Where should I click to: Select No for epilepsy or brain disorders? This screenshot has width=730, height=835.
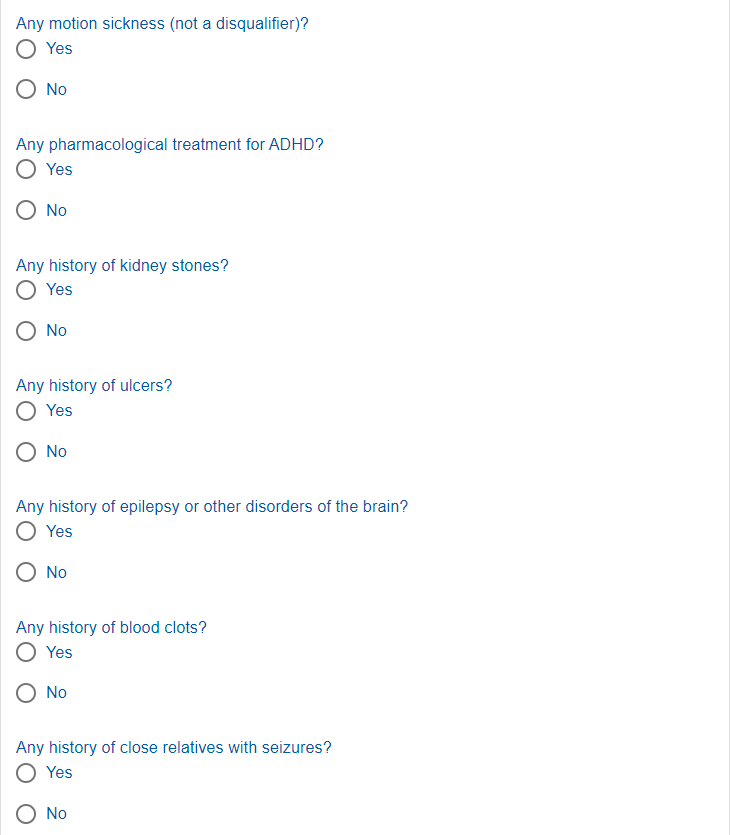click(27, 572)
